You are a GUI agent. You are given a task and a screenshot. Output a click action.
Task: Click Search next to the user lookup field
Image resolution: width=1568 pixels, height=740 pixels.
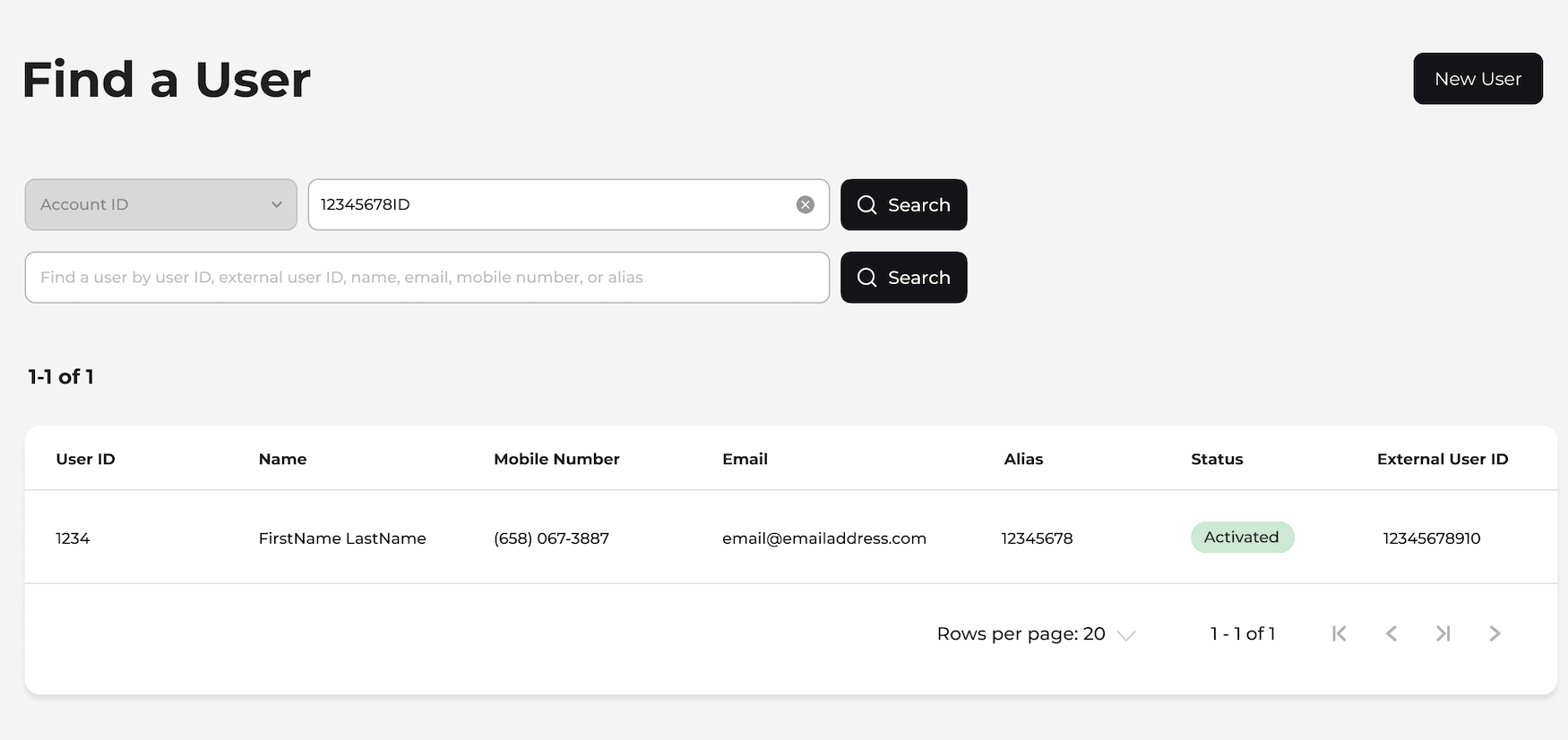903,278
